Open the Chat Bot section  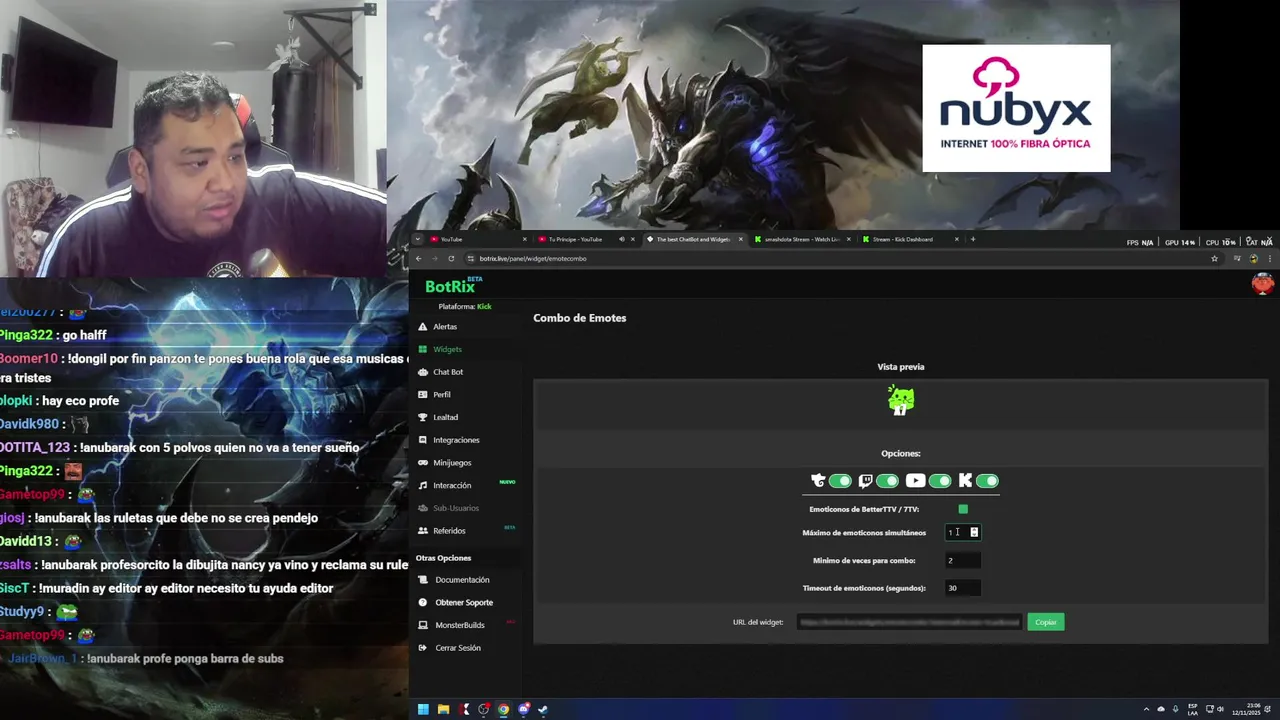448,372
